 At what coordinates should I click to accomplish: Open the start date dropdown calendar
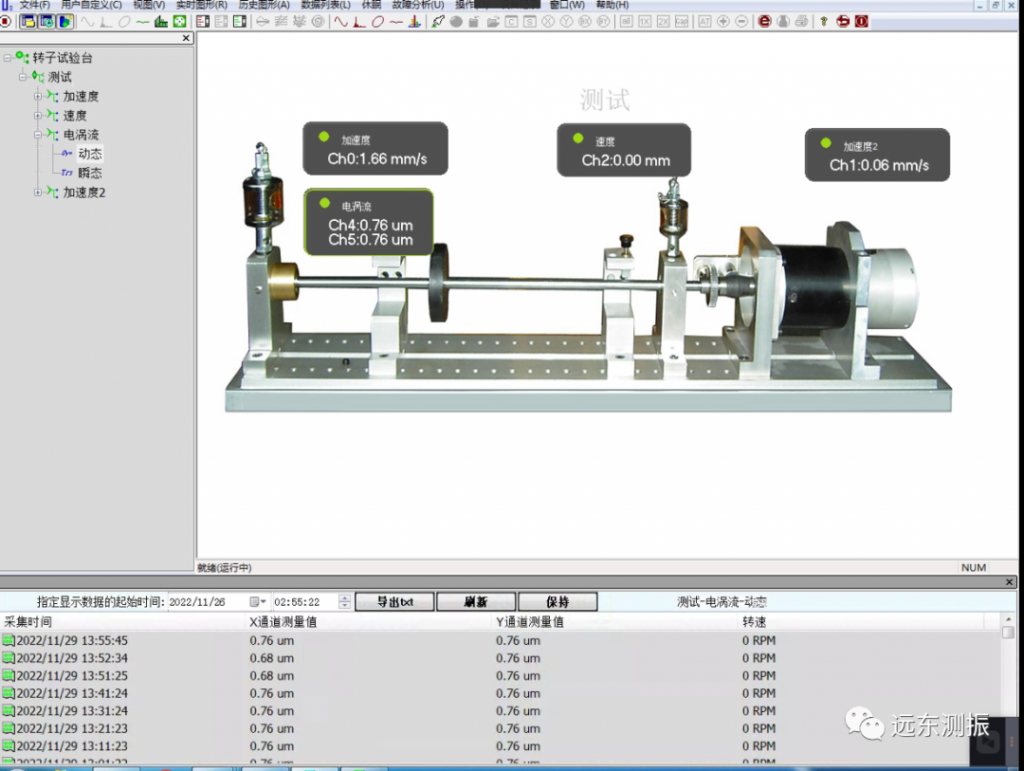(x=258, y=602)
